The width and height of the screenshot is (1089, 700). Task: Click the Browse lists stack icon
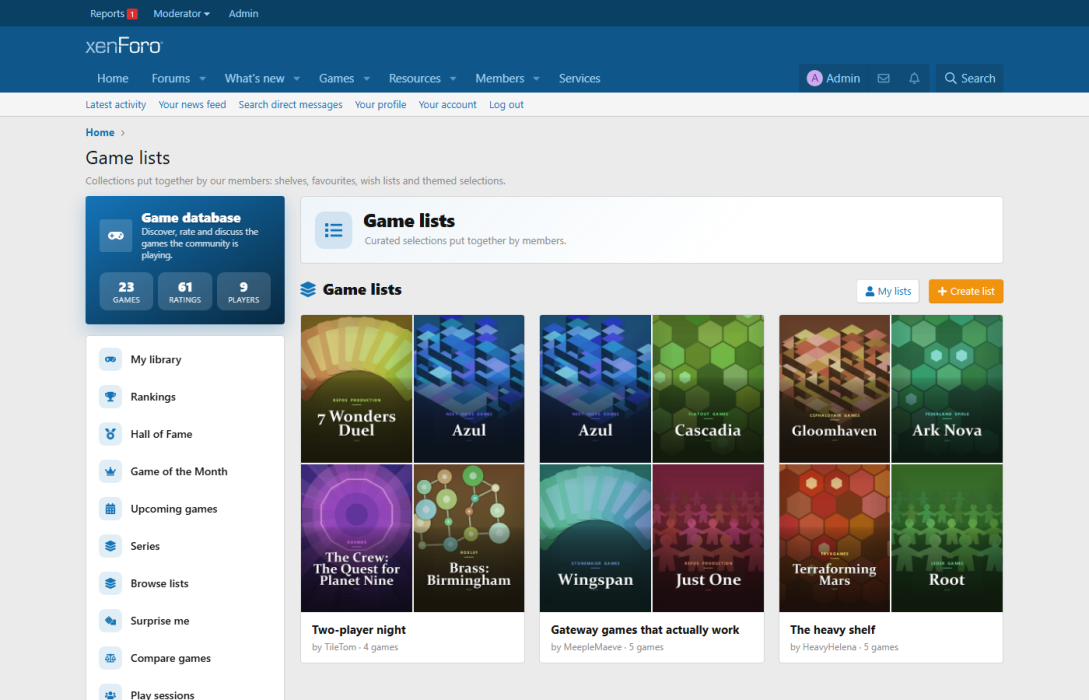(x=110, y=583)
